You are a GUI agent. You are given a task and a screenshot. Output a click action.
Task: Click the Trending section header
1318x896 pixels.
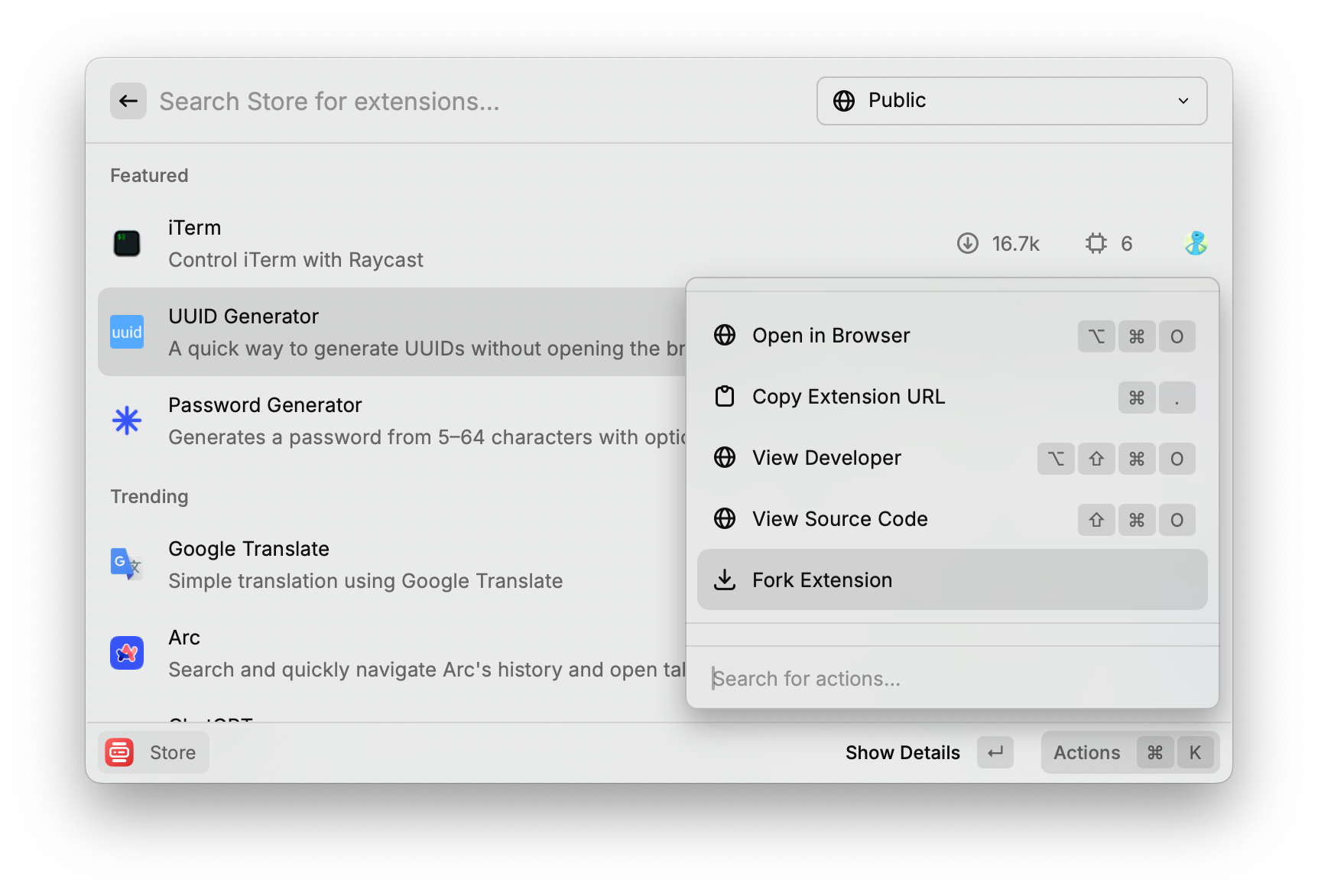tap(149, 496)
